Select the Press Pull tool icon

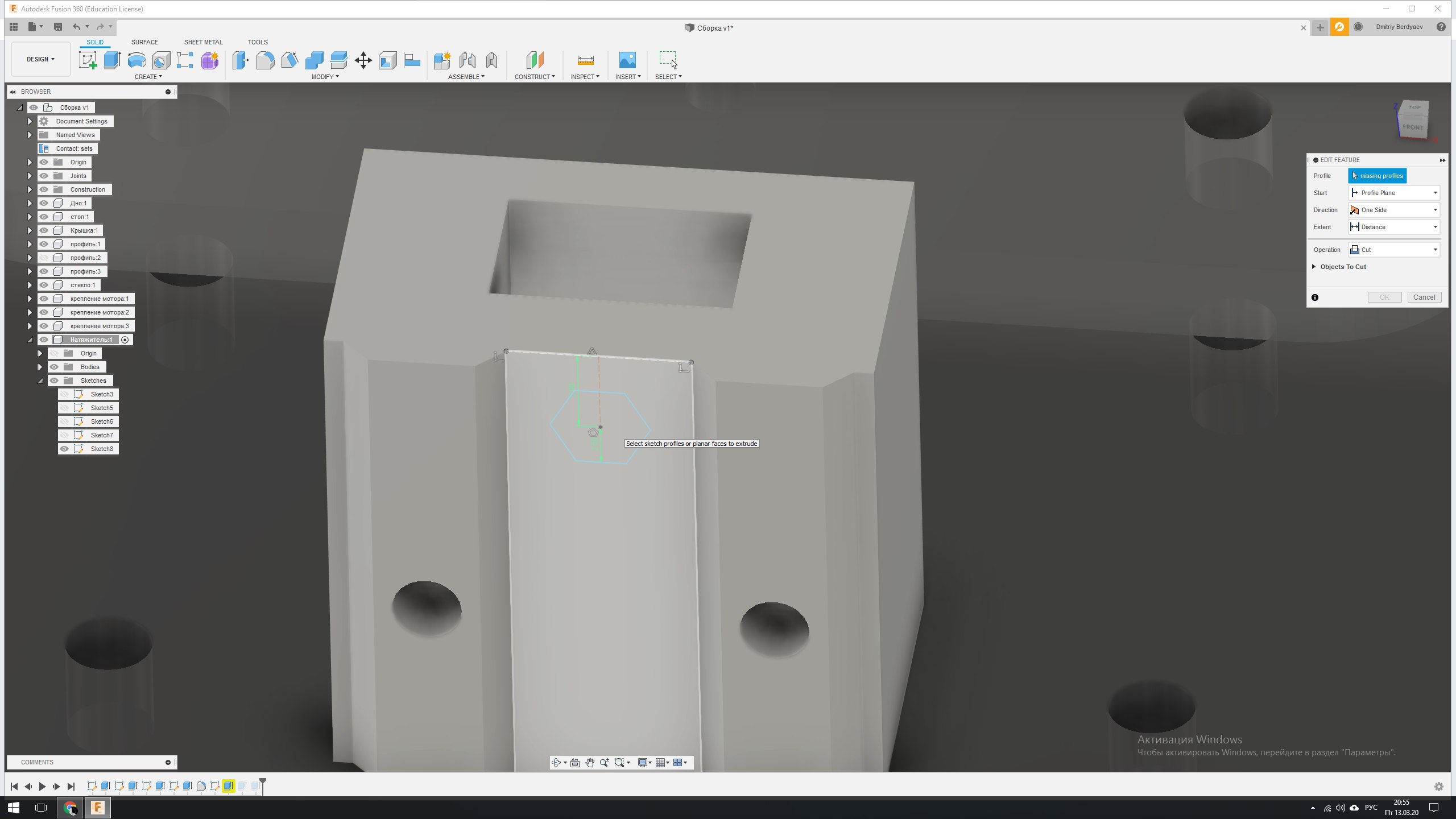point(241,60)
